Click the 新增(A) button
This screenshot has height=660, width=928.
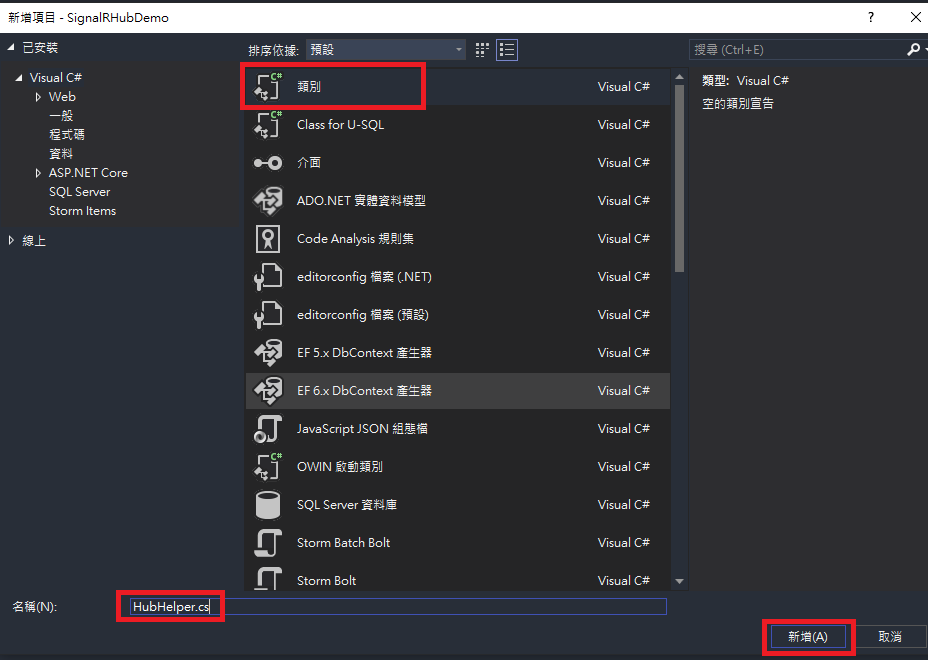pos(808,636)
